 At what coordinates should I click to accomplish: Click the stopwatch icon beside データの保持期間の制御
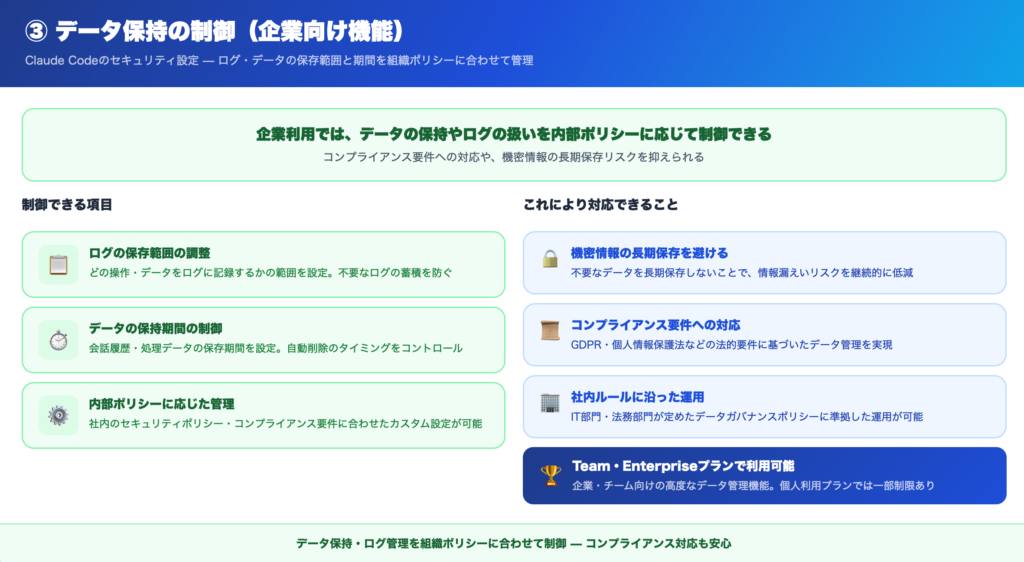[x=58, y=340]
